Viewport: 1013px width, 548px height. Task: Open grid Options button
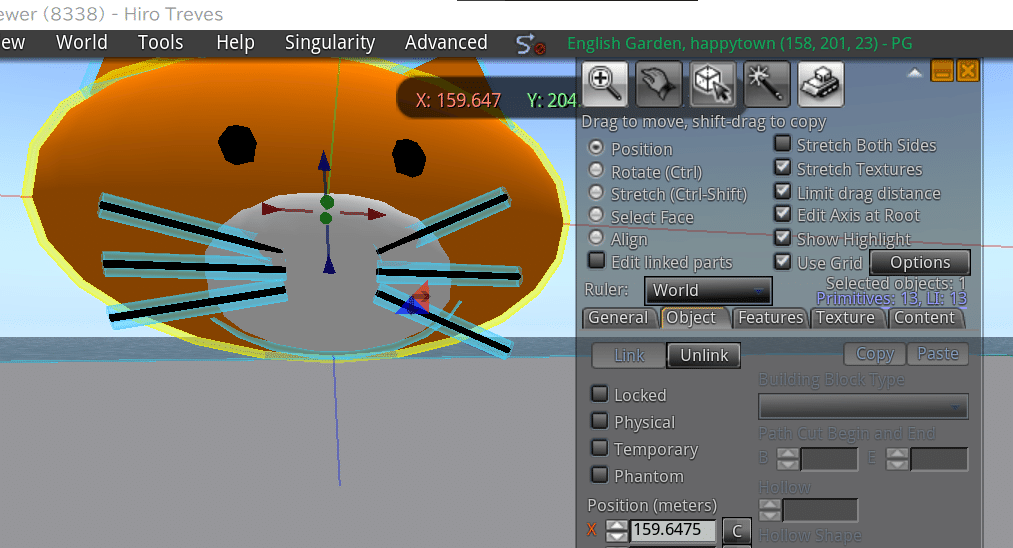point(920,262)
